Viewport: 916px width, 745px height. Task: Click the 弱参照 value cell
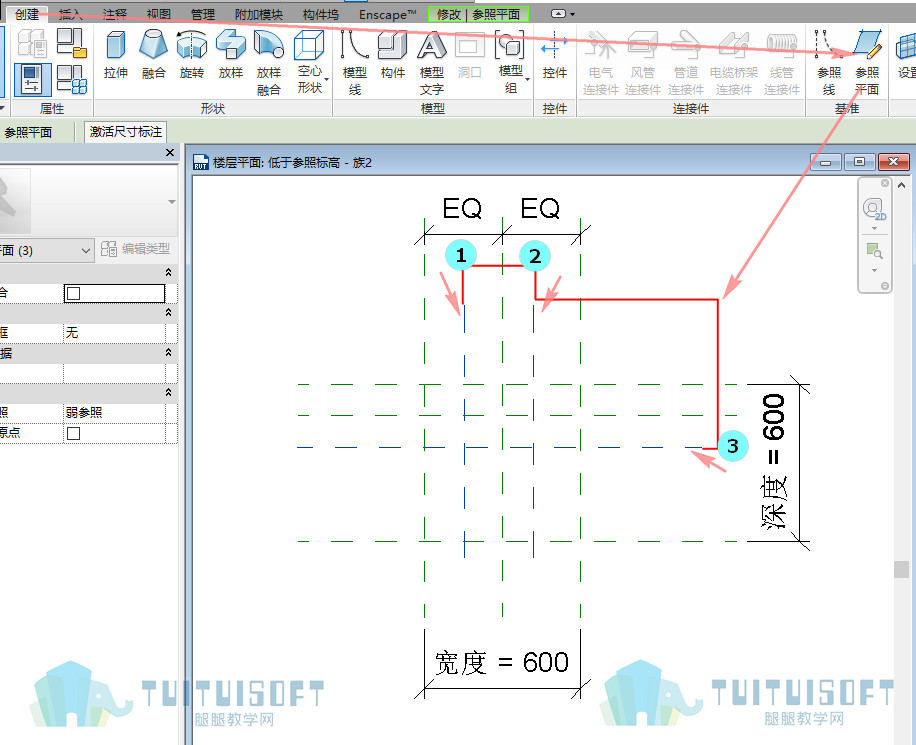tap(114, 413)
